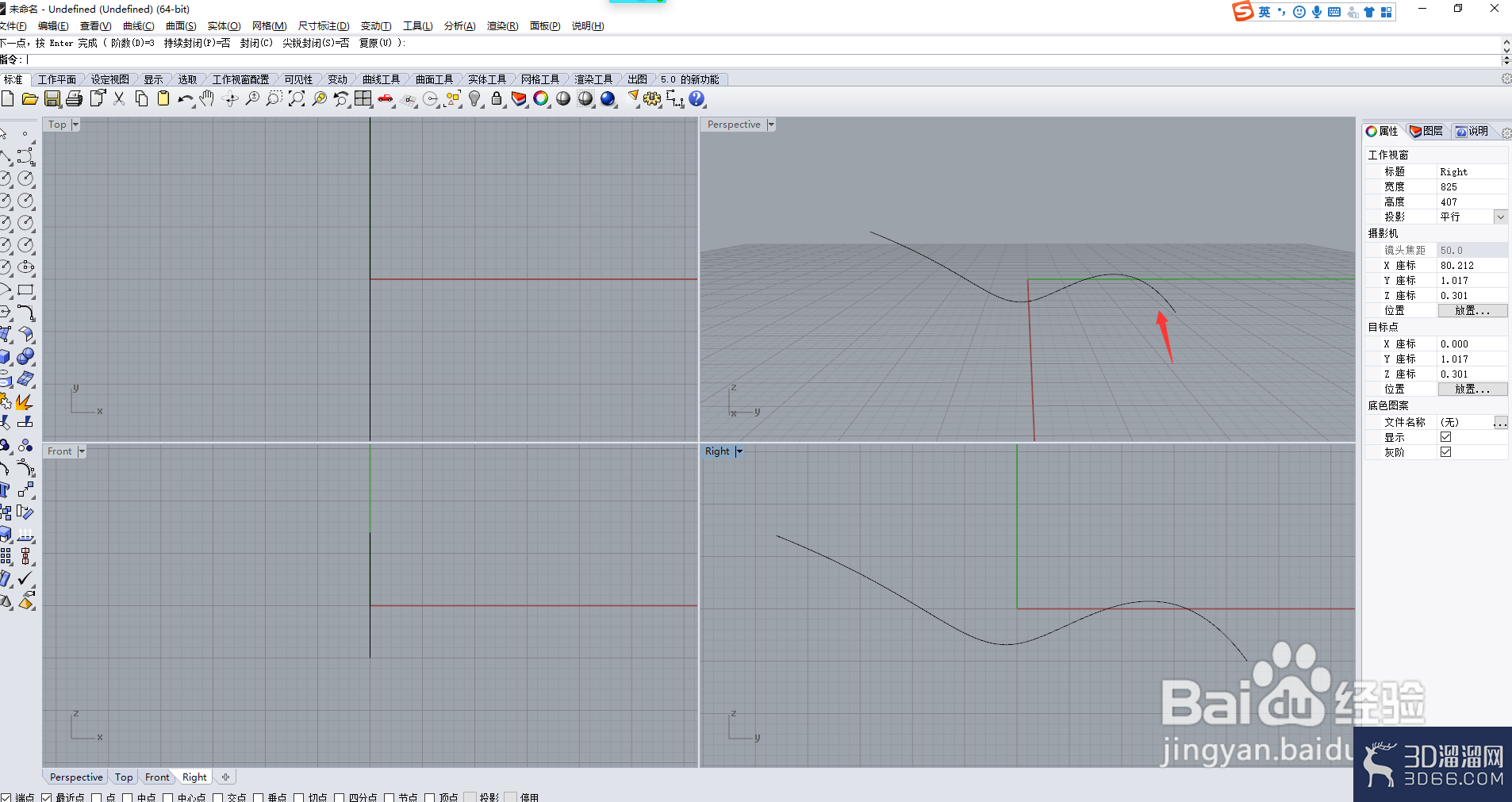Viewport: 1512px width, 802px height.
Task: Toggle the 端点 end osnap checkbox
Action: tap(6, 797)
